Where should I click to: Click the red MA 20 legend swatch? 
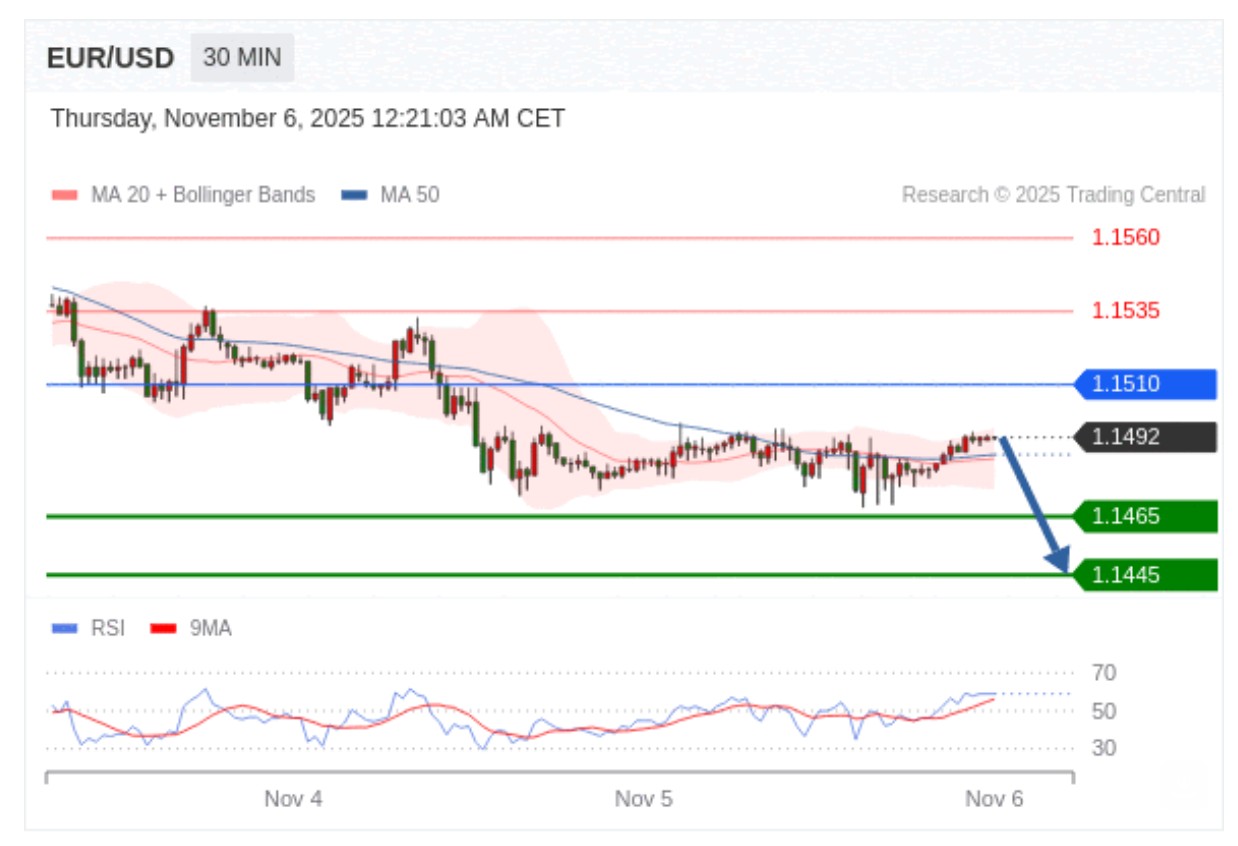[x=64, y=195]
